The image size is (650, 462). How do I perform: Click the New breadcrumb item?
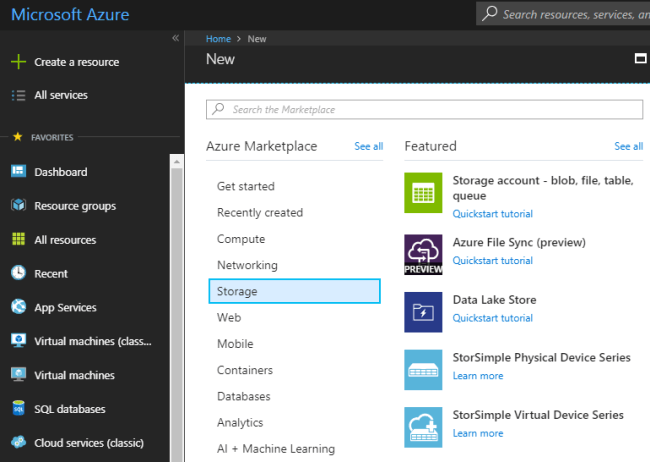[x=257, y=39]
